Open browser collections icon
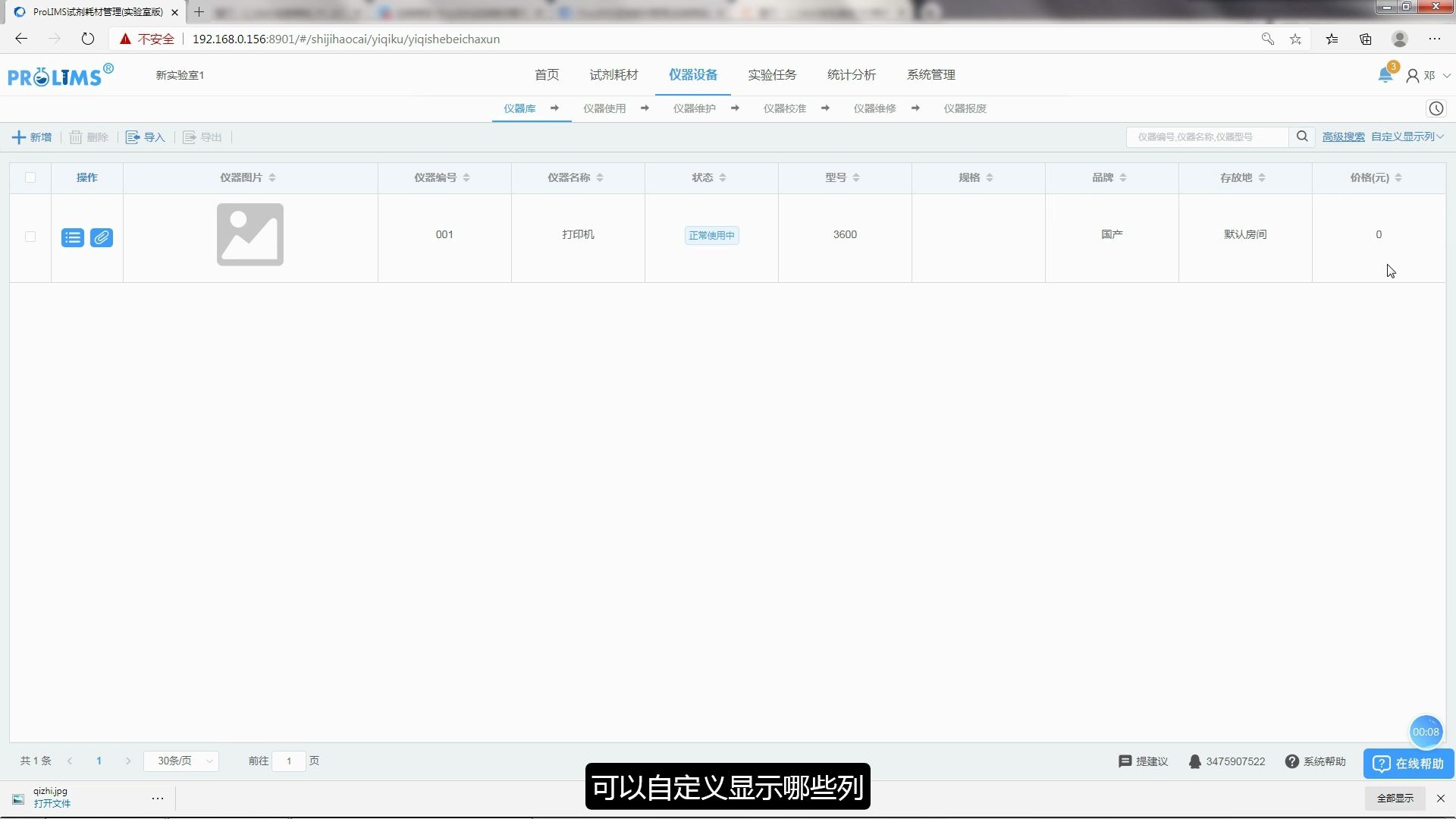 click(1366, 39)
